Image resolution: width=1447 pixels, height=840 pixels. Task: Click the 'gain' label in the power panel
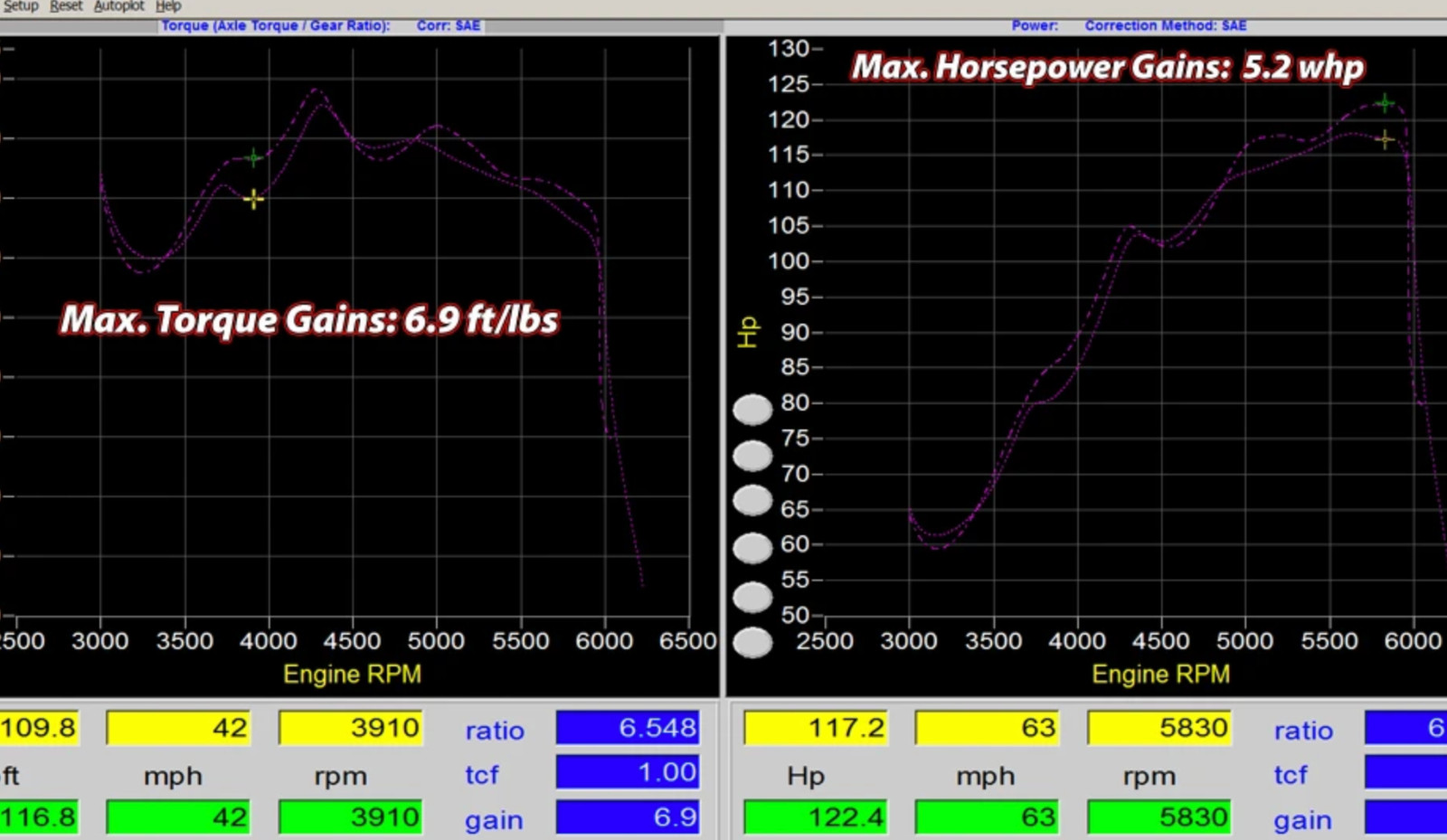[x=1303, y=820]
